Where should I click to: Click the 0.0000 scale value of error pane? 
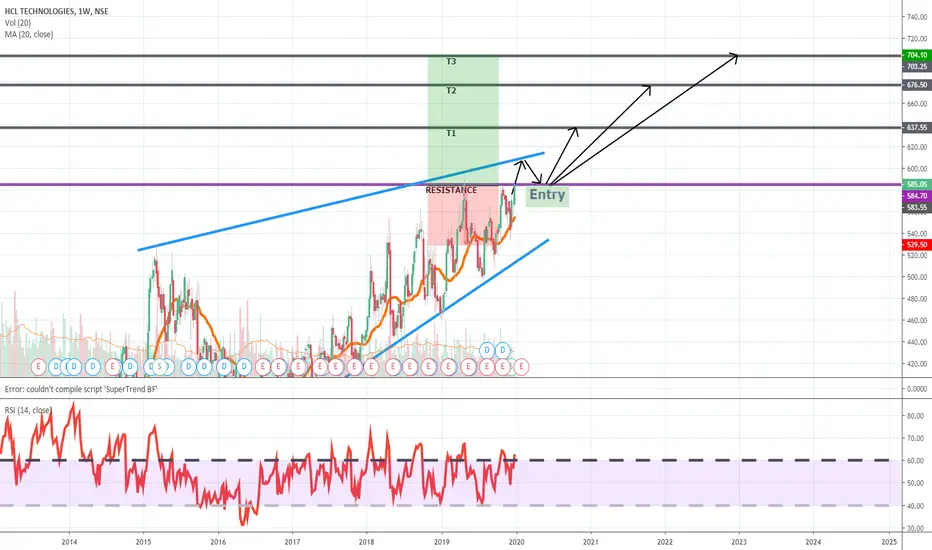(917, 389)
